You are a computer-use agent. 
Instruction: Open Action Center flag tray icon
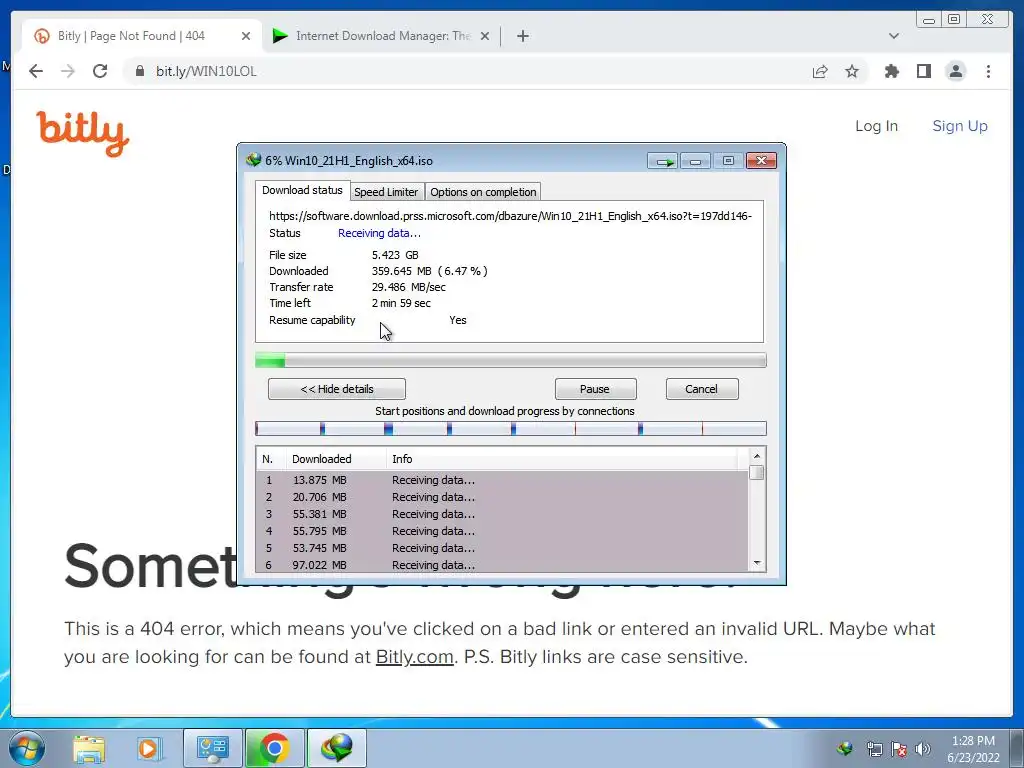click(x=899, y=749)
